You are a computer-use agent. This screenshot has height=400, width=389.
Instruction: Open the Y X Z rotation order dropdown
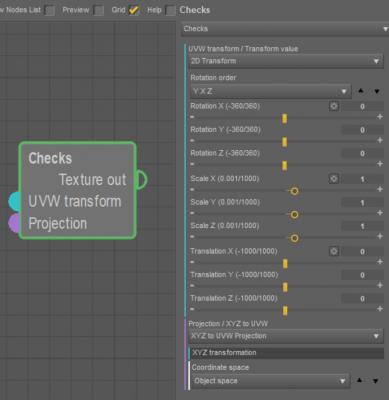[270, 91]
